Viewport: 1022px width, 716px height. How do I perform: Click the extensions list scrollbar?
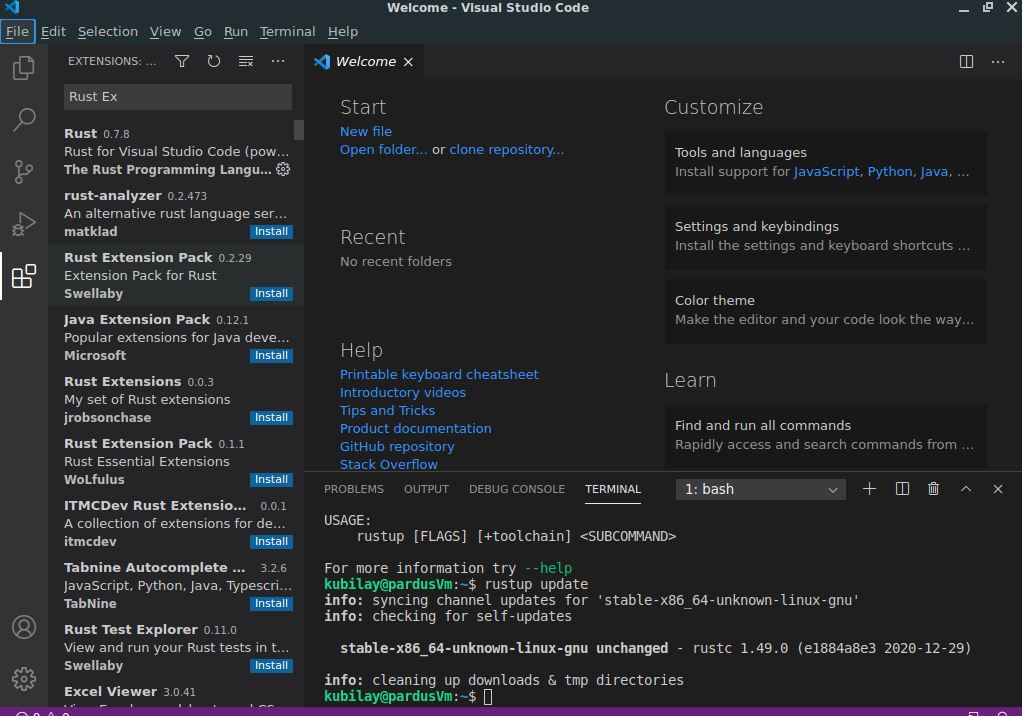pos(299,130)
